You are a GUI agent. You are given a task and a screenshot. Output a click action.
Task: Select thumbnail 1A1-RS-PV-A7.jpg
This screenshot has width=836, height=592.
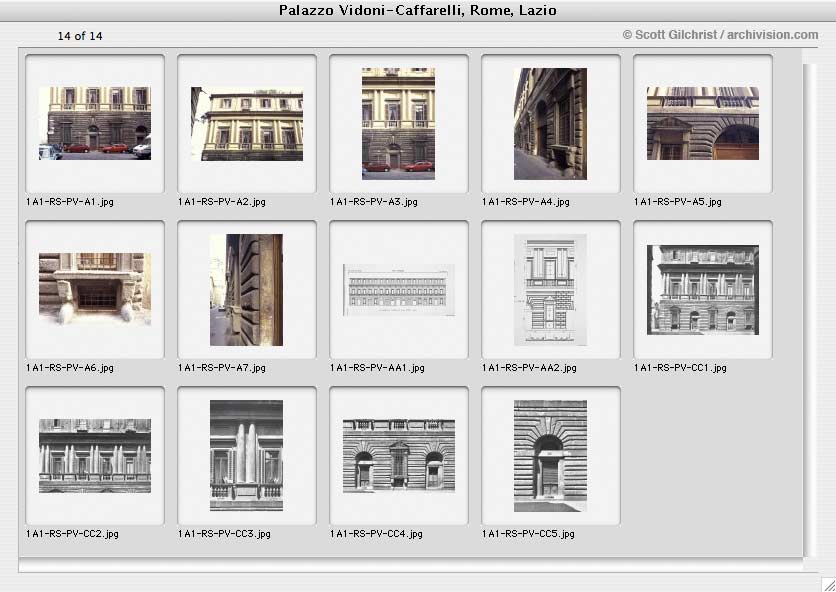pyautogui.click(x=246, y=290)
